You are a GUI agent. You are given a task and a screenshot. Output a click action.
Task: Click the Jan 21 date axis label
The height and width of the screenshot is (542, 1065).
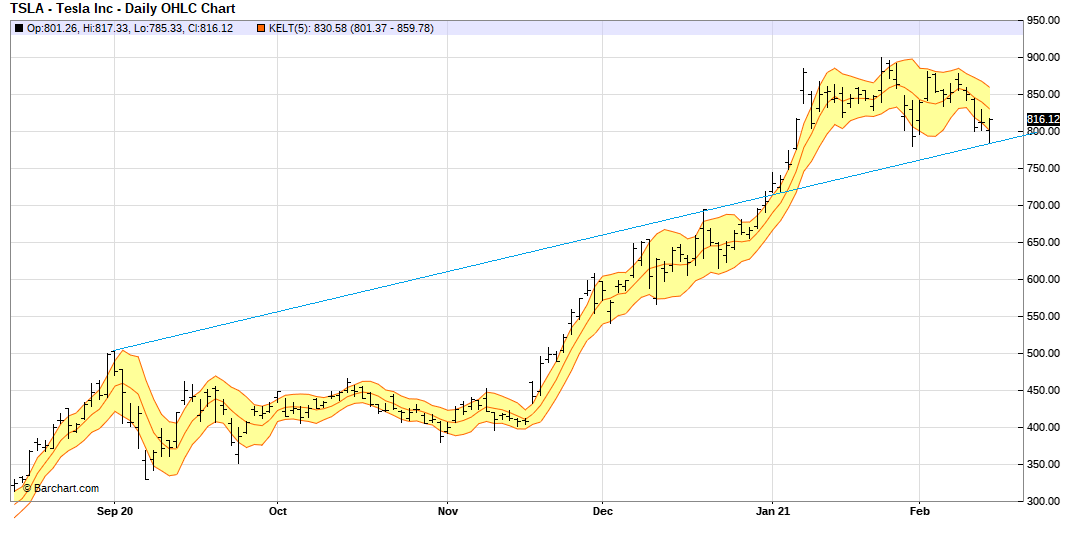pyautogui.click(x=772, y=511)
